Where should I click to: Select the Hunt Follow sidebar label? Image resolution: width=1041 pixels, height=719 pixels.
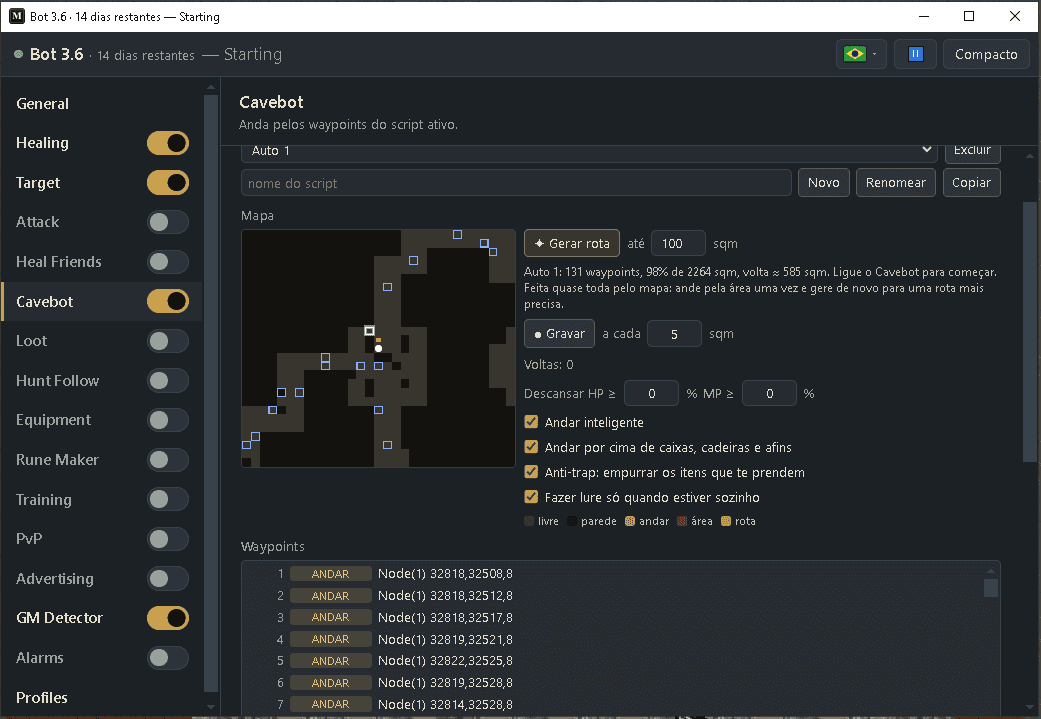(58, 380)
